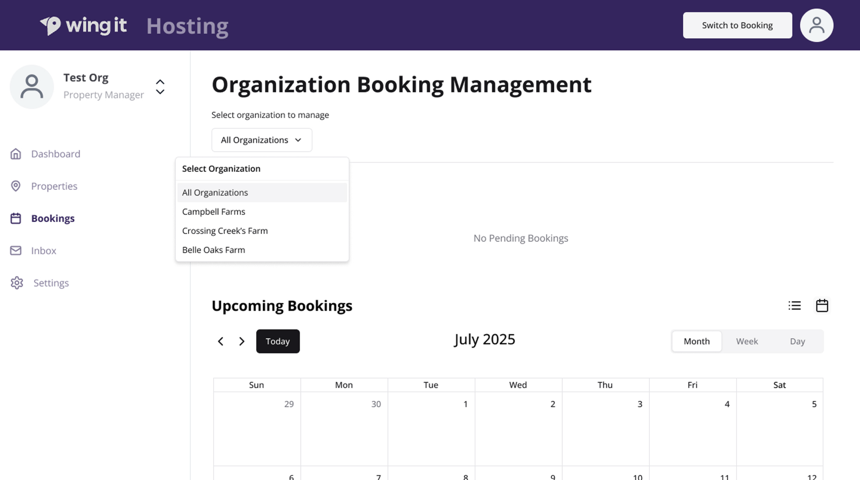Select the Week view tab
The width and height of the screenshot is (860, 480).
[x=747, y=341]
